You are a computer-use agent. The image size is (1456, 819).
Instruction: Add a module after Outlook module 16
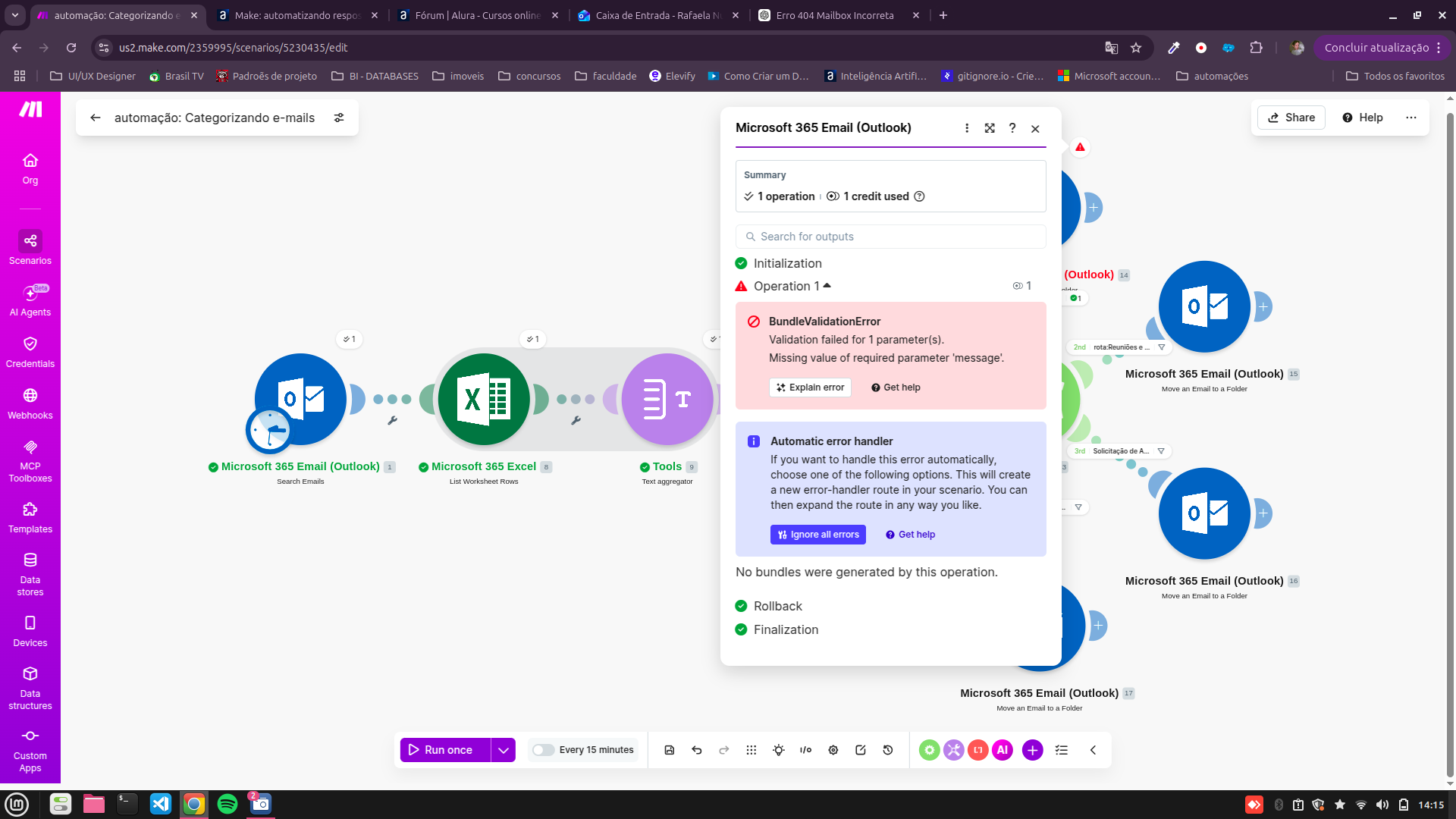coord(1263,513)
